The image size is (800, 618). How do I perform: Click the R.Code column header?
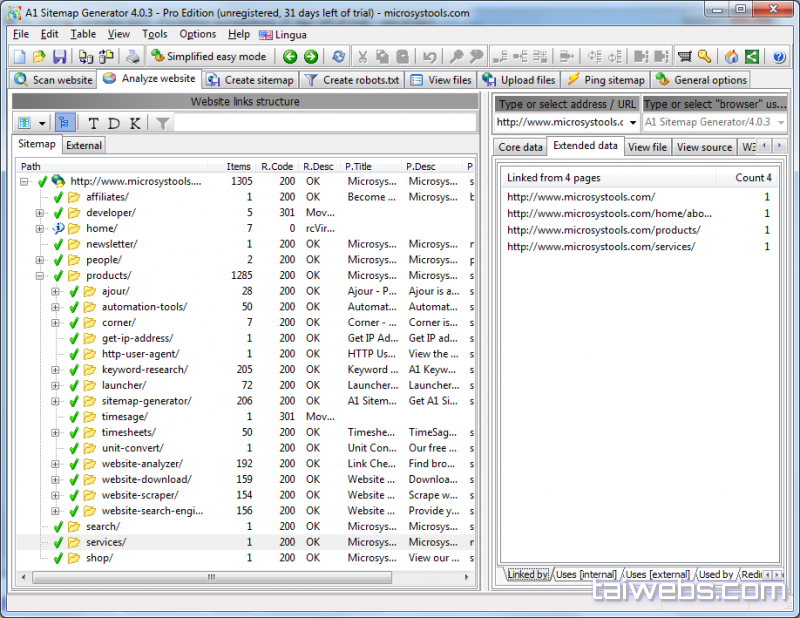276,166
